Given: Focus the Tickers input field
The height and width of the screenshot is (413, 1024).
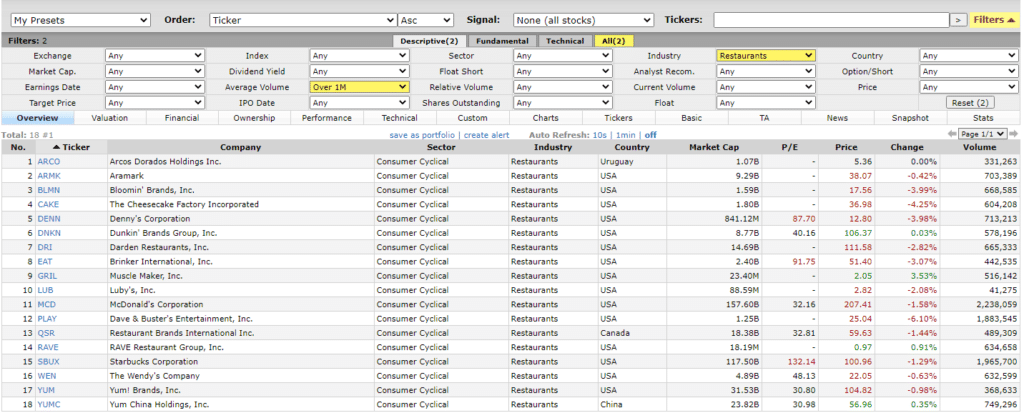Looking at the screenshot, I should (x=831, y=20).
